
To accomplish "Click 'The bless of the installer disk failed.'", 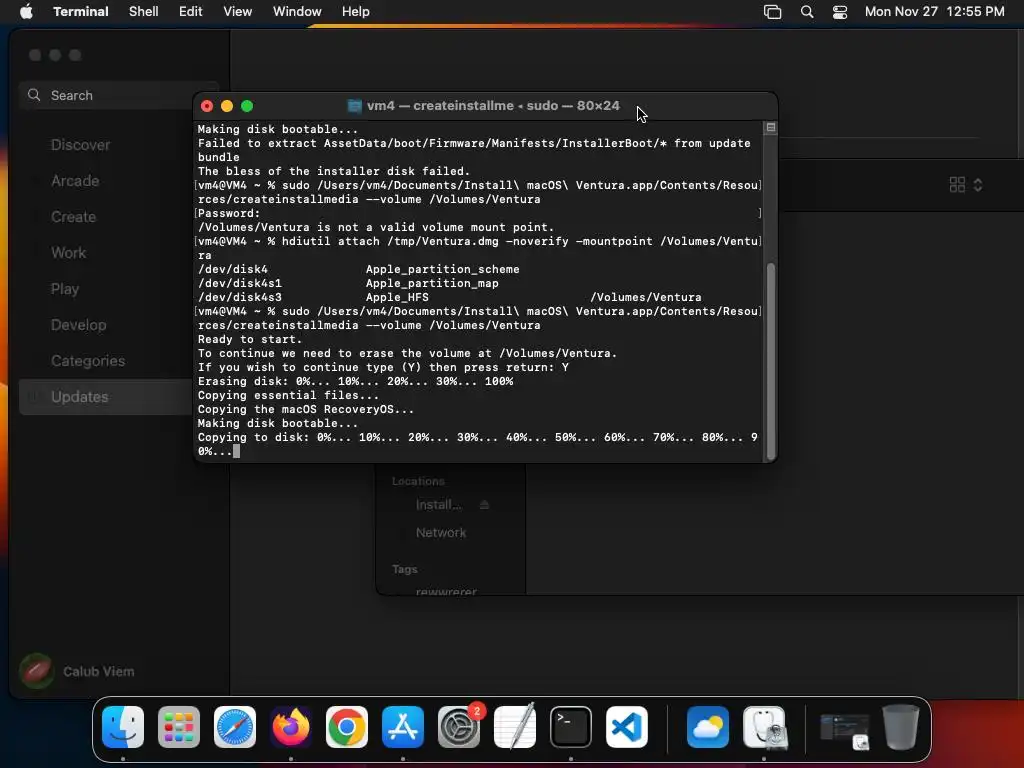I will (x=334, y=171).
